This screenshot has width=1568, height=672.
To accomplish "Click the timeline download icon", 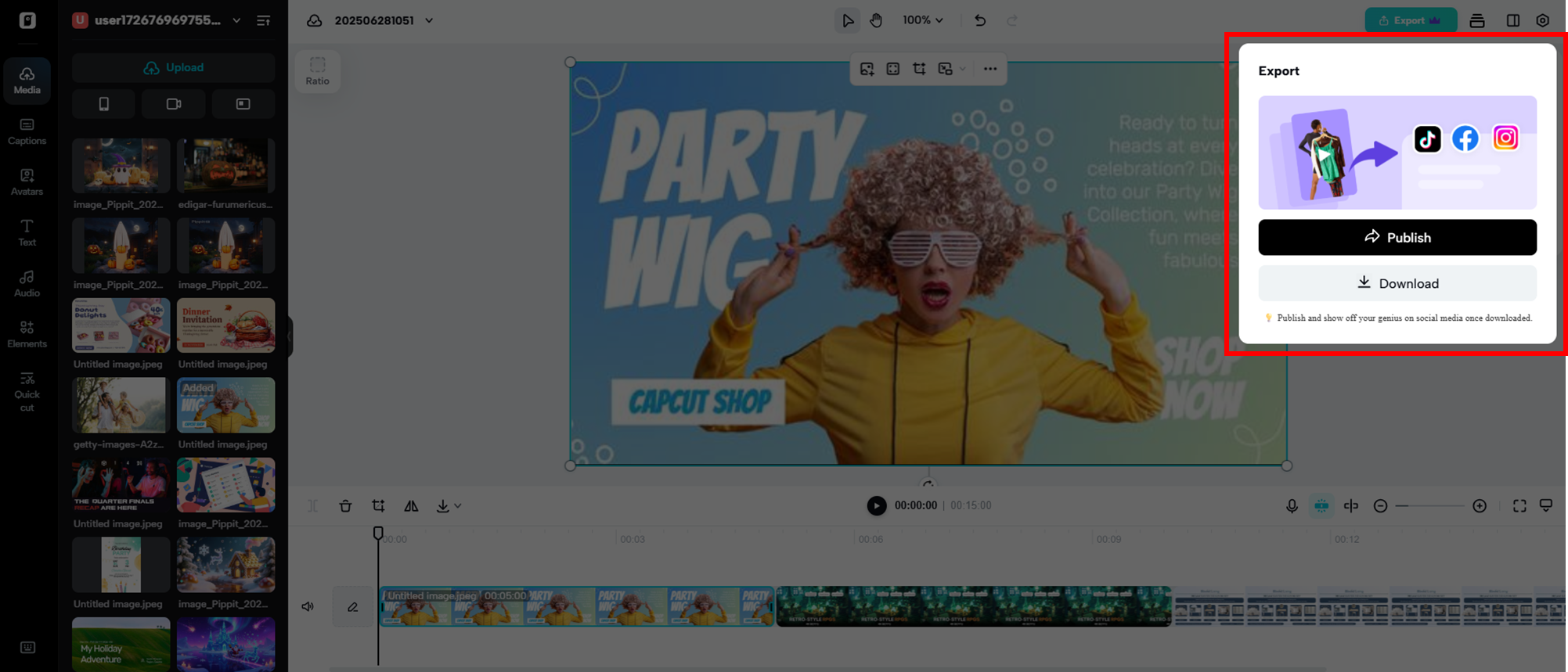I will tap(443, 506).
